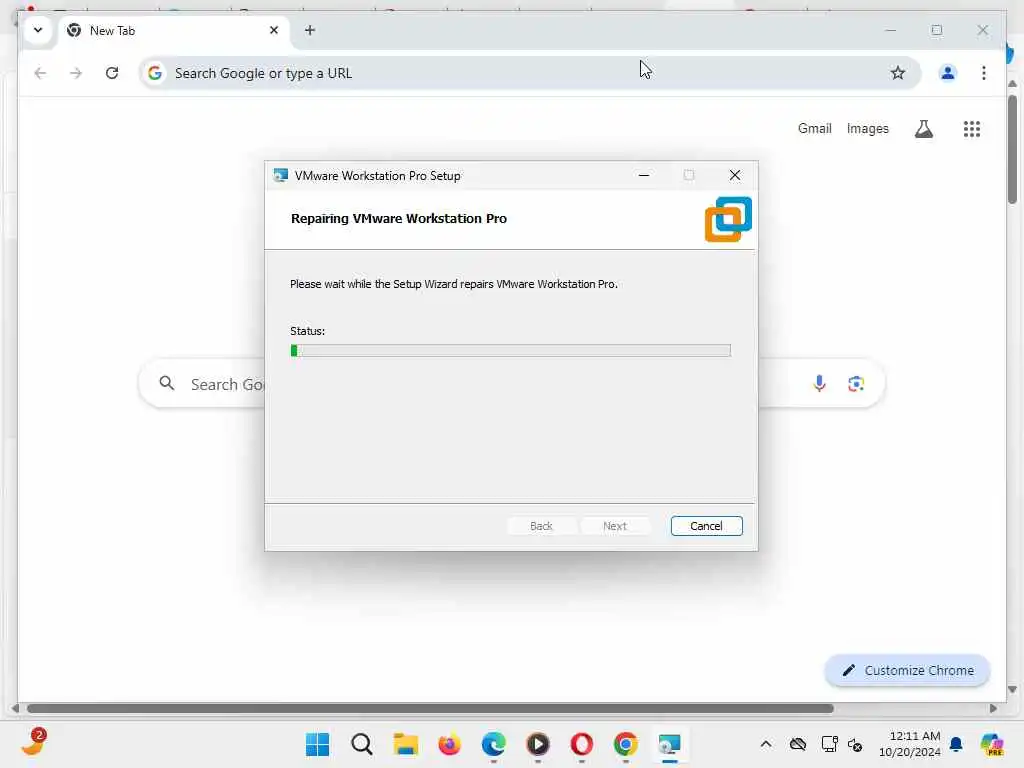The width and height of the screenshot is (1024, 768).
Task: Open File Explorer from taskbar
Action: point(406,744)
